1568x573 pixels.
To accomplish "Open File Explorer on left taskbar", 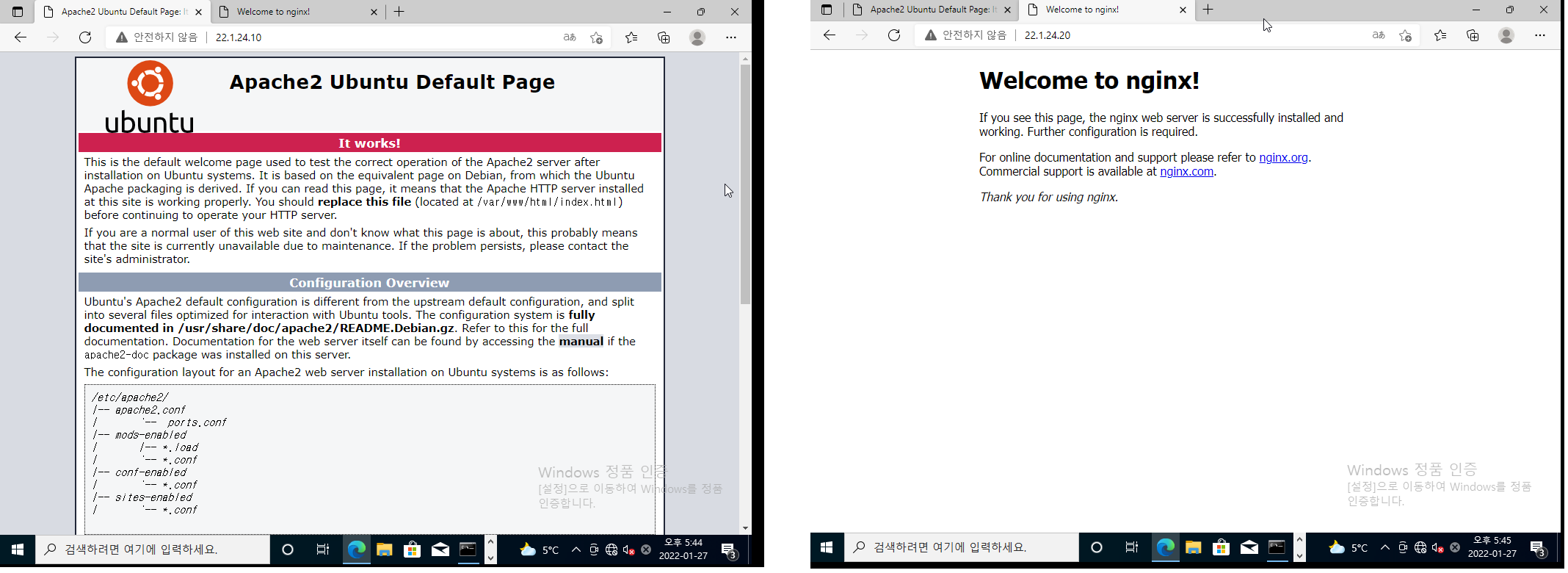I will (384, 549).
